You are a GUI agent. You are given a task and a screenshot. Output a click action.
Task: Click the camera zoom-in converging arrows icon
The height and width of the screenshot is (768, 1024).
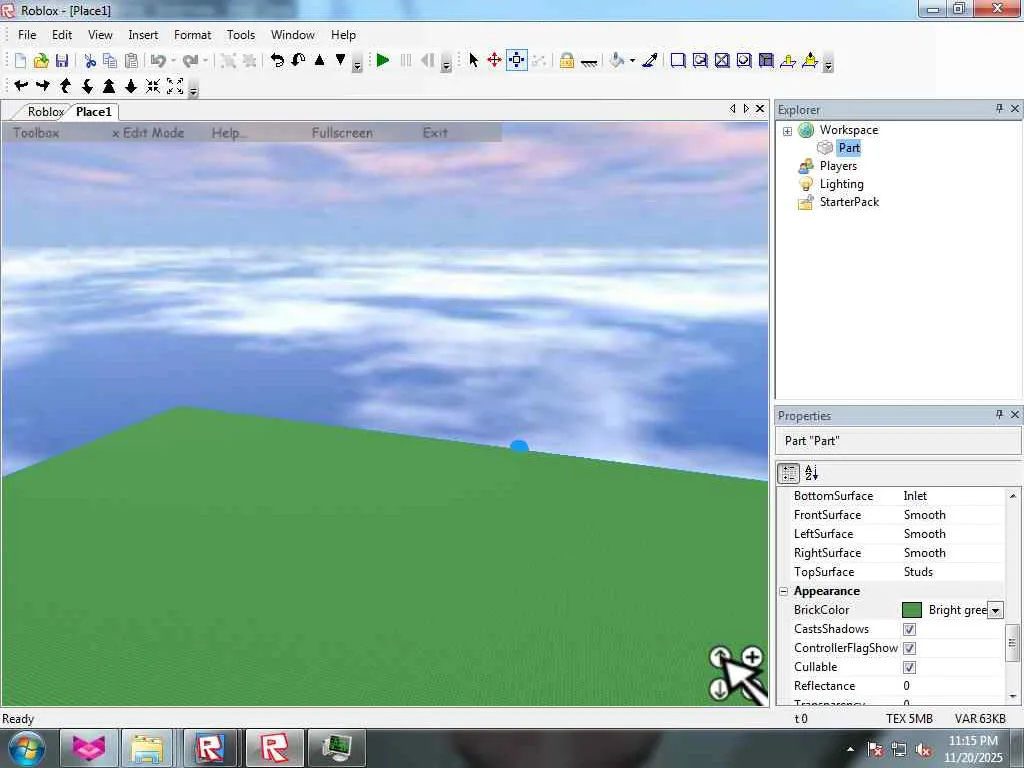(153, 86)
